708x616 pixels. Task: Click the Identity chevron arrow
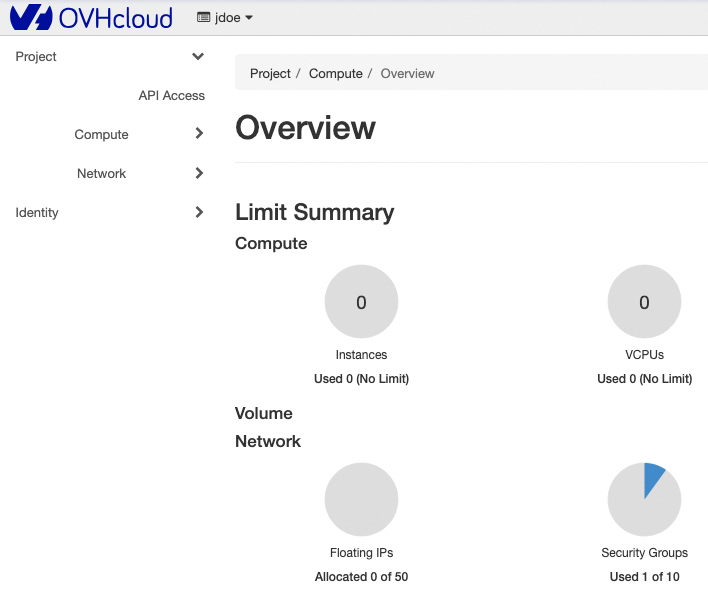coord(199,212)
